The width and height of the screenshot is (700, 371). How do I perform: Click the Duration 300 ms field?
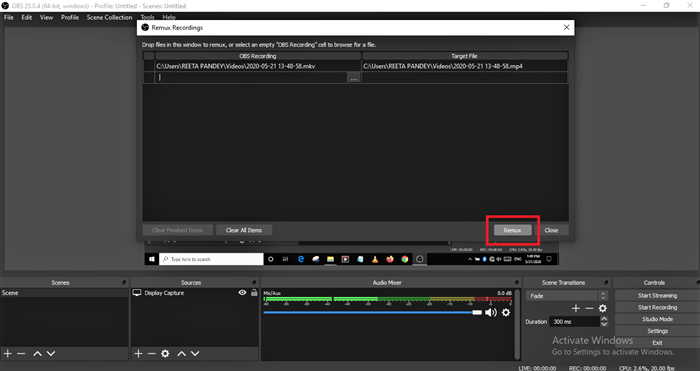pos(575,321)
